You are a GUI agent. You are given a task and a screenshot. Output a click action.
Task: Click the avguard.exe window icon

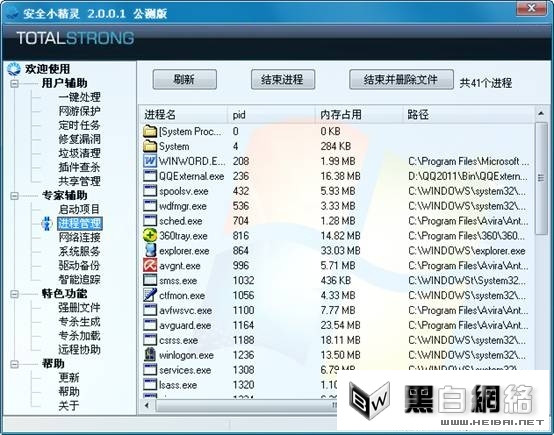[150, 325]
